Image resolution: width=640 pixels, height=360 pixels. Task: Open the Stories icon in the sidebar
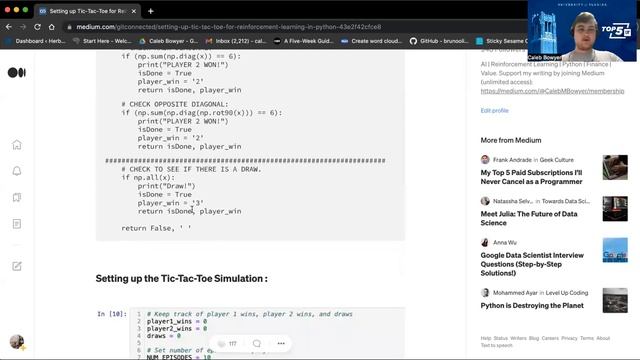click(17, 224)
